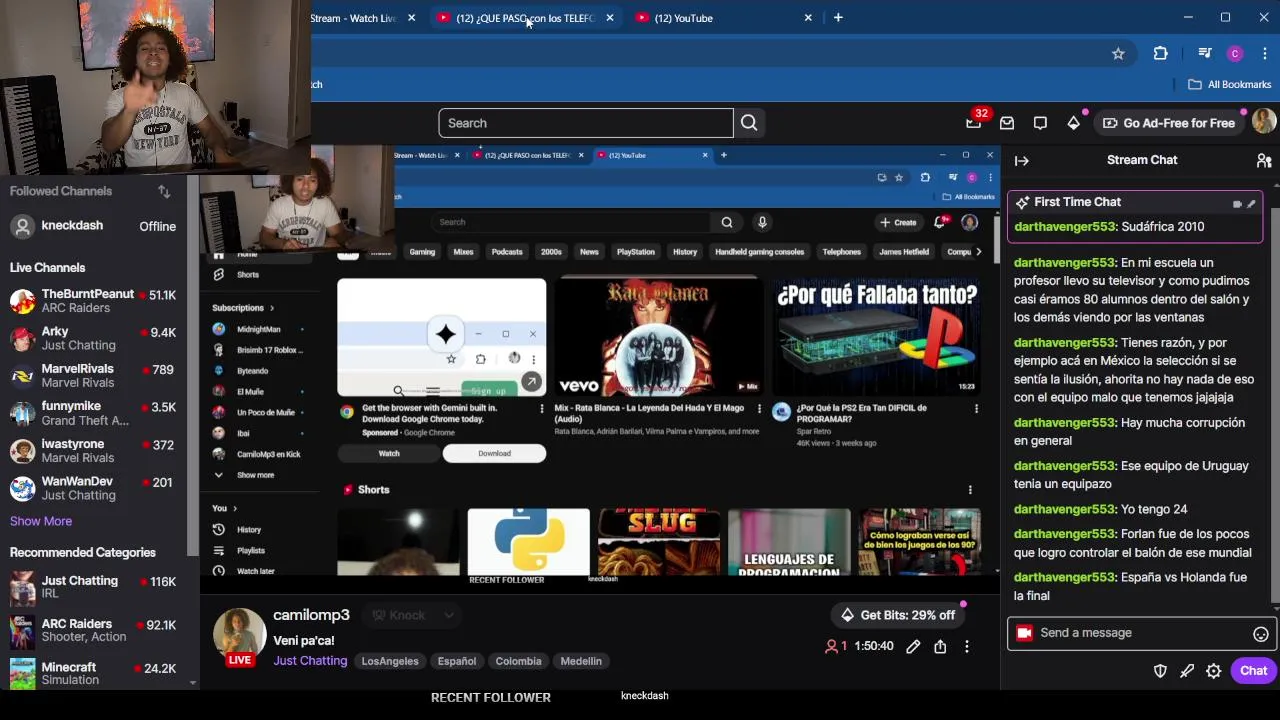Click the video icon inside message box

pos(1024,633)
